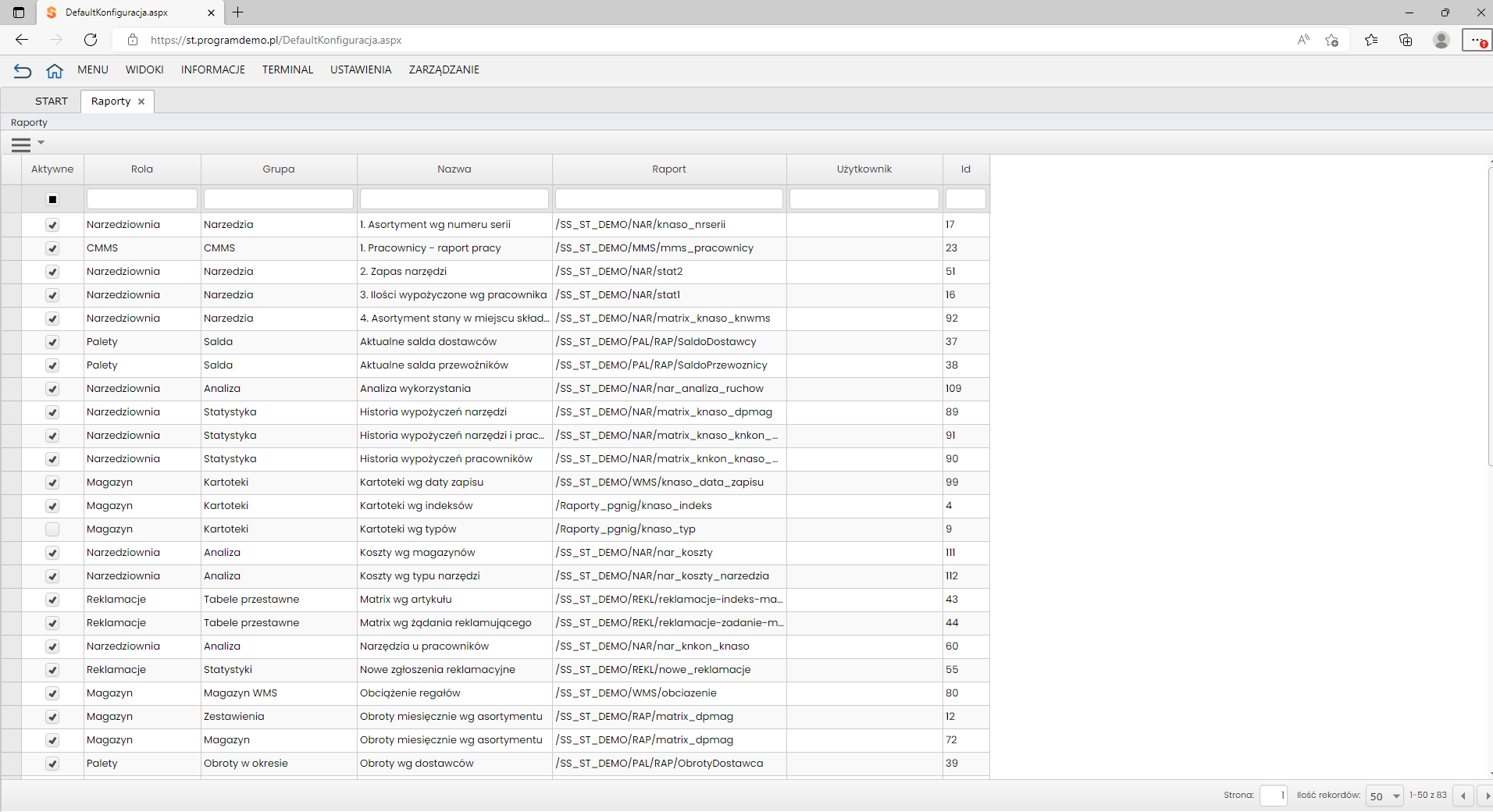View site info lock icon
Viewport: 1493px width, 812px height.
click(x=133, y=40)
